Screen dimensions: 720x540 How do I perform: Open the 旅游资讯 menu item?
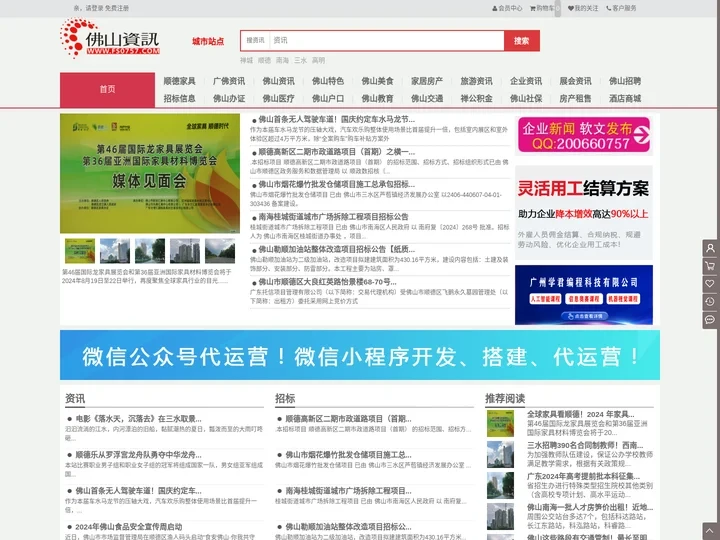[477, 81]
